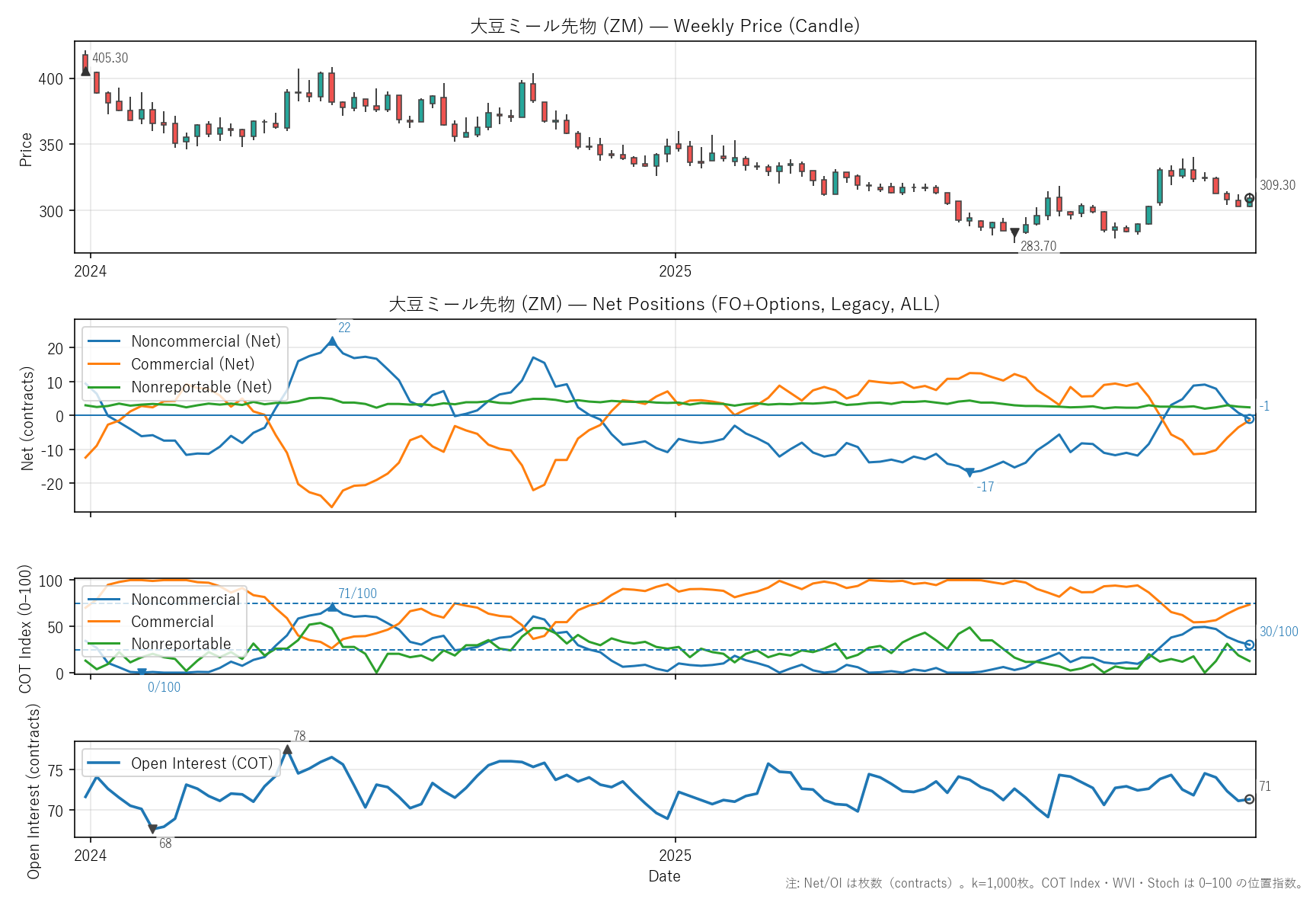Toggle the Noncommercial (Net) legend entry

tap(206, 341)
